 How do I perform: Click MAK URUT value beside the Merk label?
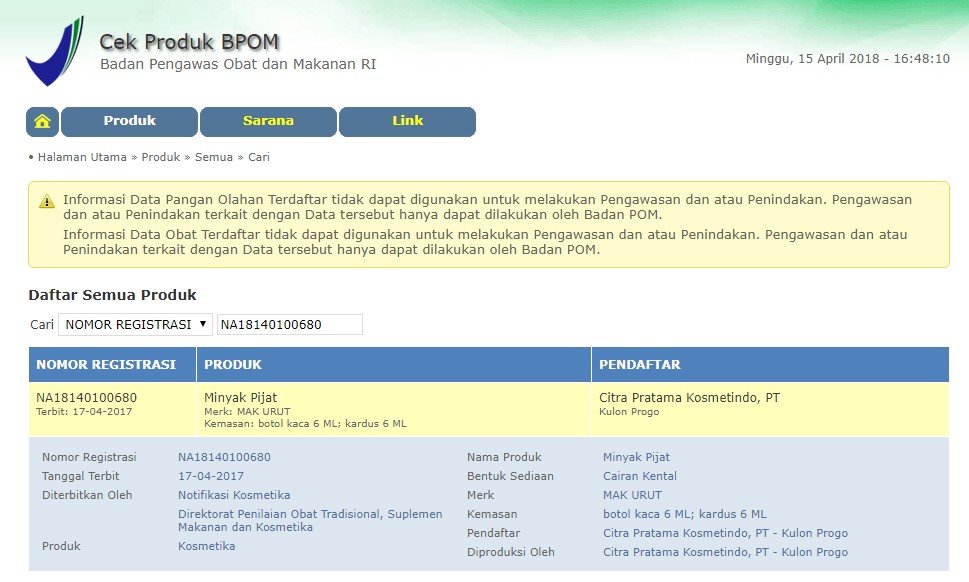pyautogui.click(x=632, y=495)
